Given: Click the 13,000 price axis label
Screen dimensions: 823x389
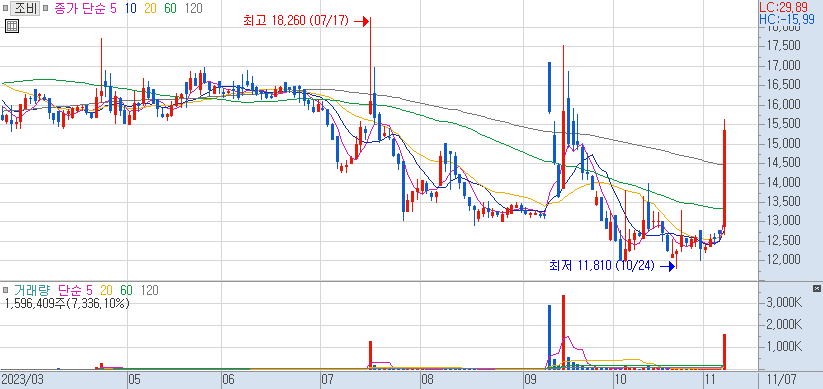Looking at the screenshot, I should pos(785,220).
